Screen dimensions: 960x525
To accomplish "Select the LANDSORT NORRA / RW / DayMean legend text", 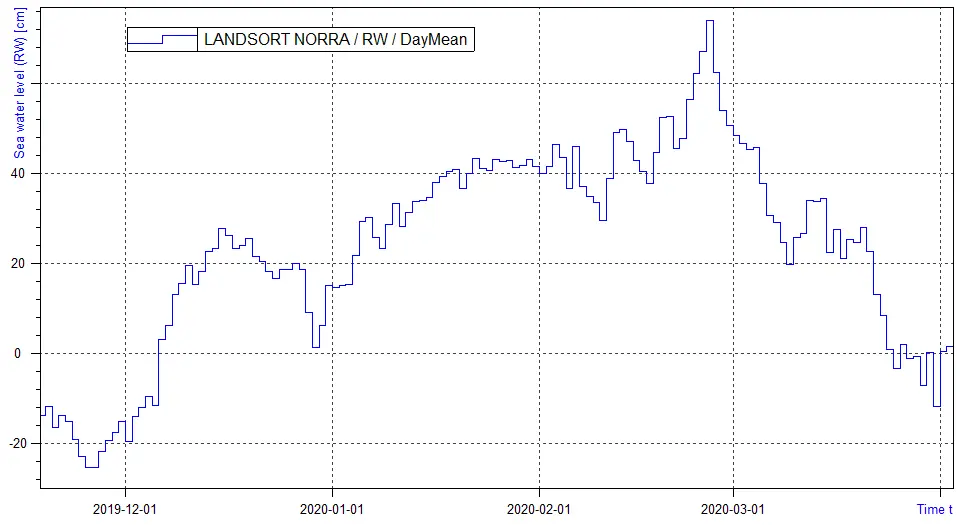I will click(x=335, y=39).
